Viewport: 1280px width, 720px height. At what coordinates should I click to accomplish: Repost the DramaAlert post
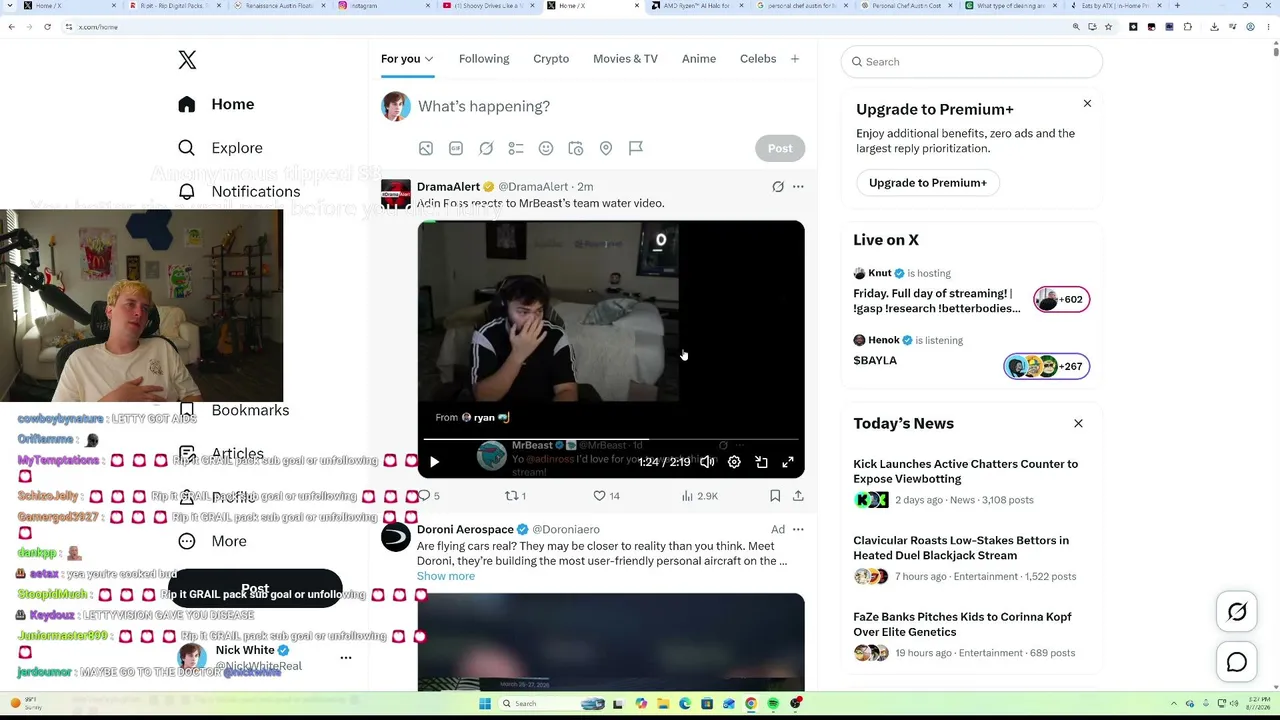pos(515,496)
